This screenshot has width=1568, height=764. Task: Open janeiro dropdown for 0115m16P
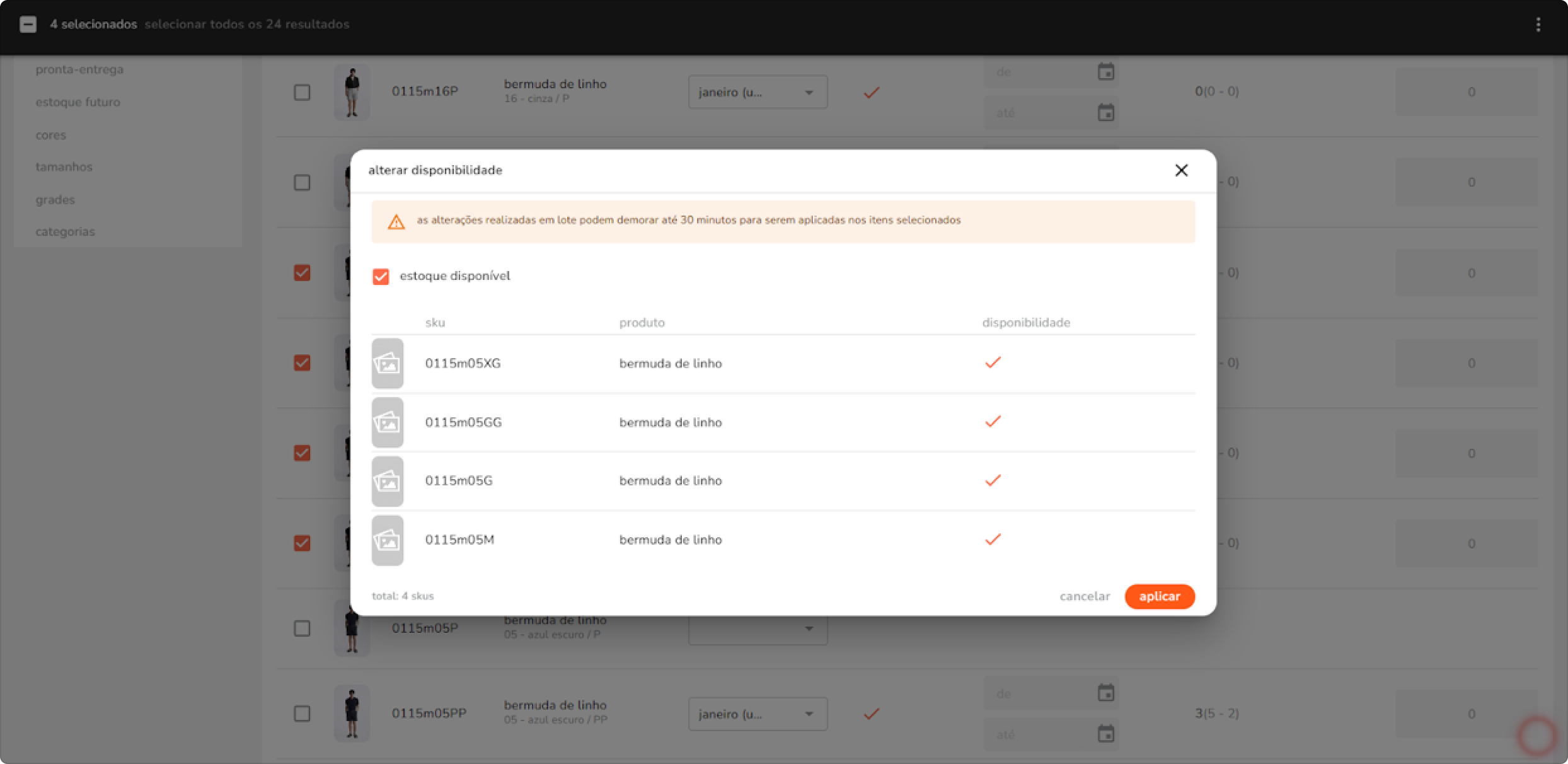[757, 93]
